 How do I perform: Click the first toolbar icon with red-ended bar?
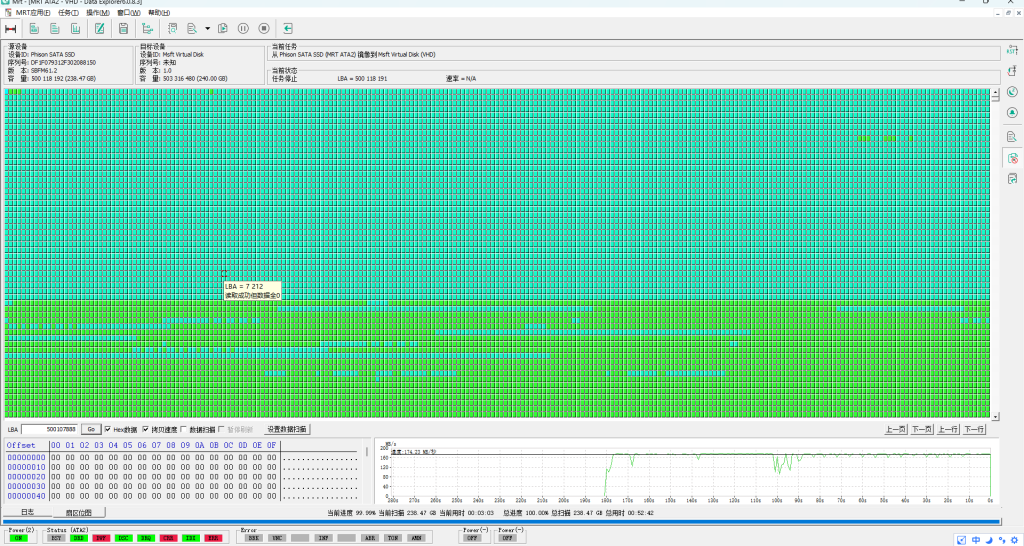click(x=10, y=28)
